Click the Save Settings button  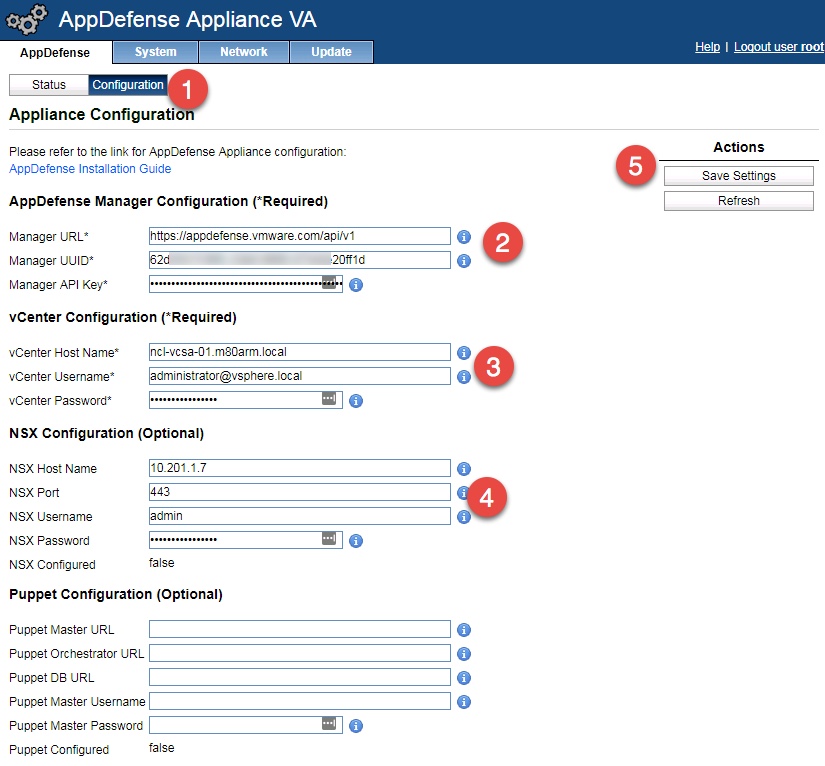(738, 176)
